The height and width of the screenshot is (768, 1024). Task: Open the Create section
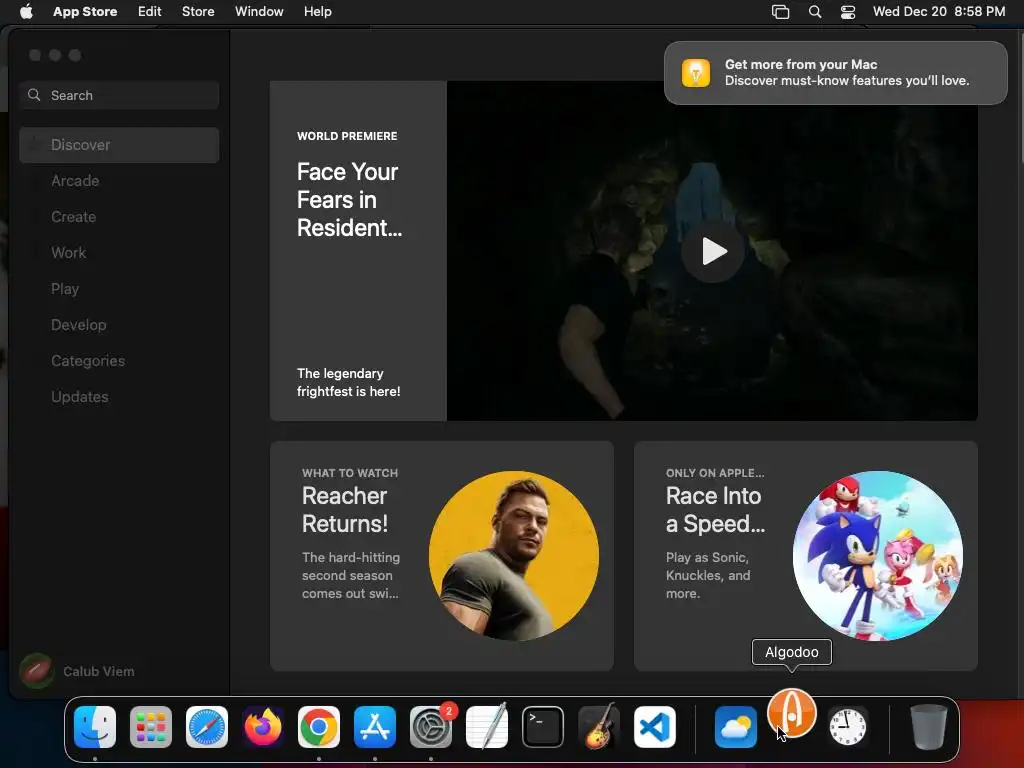[119, 217]
